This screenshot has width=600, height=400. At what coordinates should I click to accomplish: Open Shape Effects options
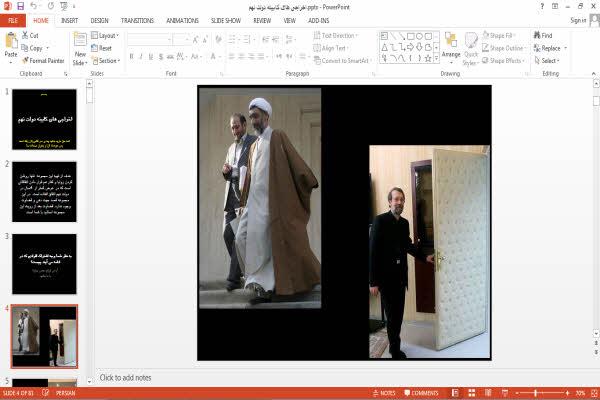point(502,60)
